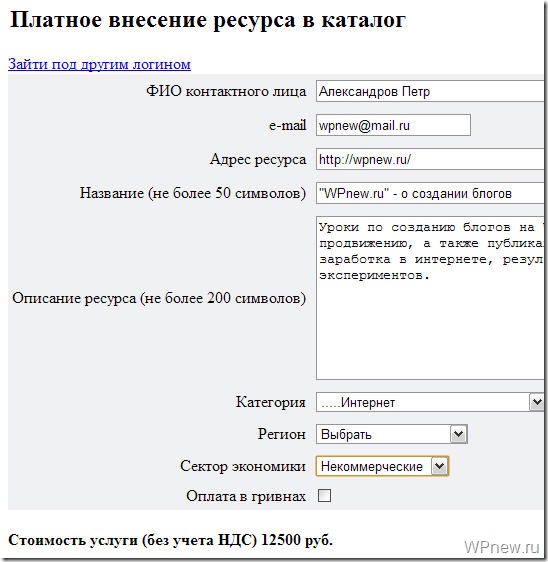Enable the Оплата в гривнах checkbox

(324, 496)
